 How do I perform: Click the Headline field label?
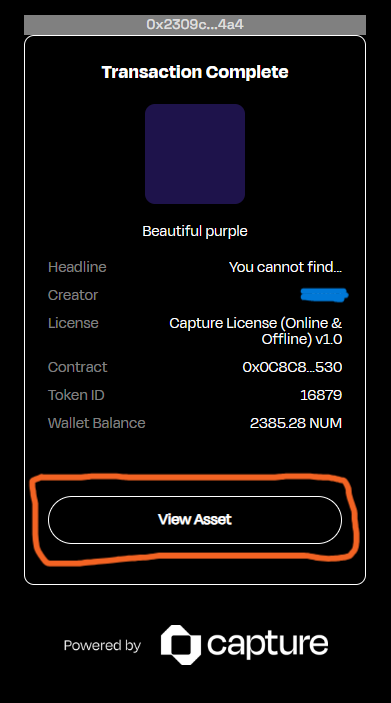point(77,267)
